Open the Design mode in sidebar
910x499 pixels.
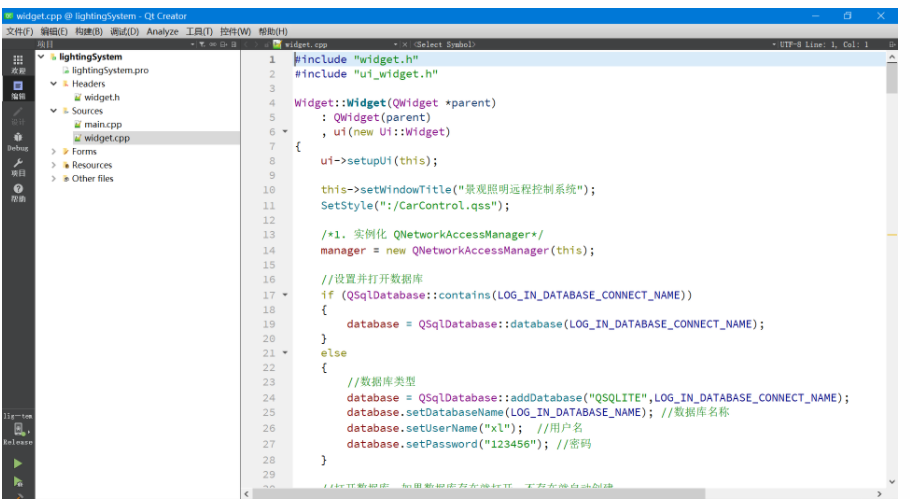[x=18, y=115]
